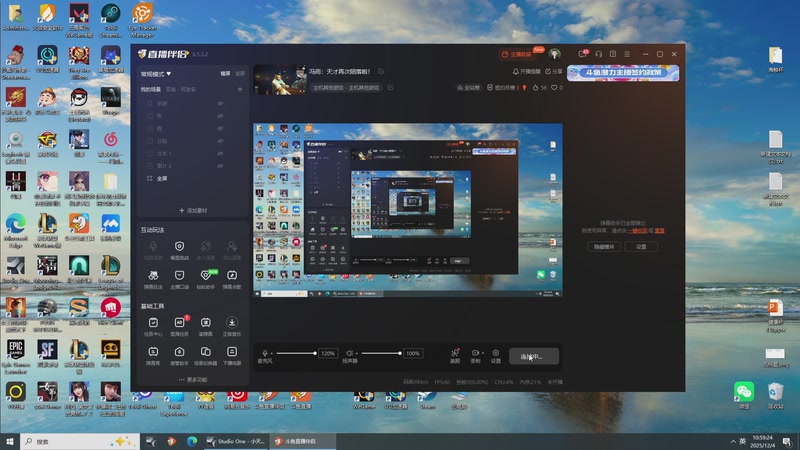This screenshot has height=450, width=800.
Task: Mute the 麦克风 microphone icon
Action: tap(264, 353)
